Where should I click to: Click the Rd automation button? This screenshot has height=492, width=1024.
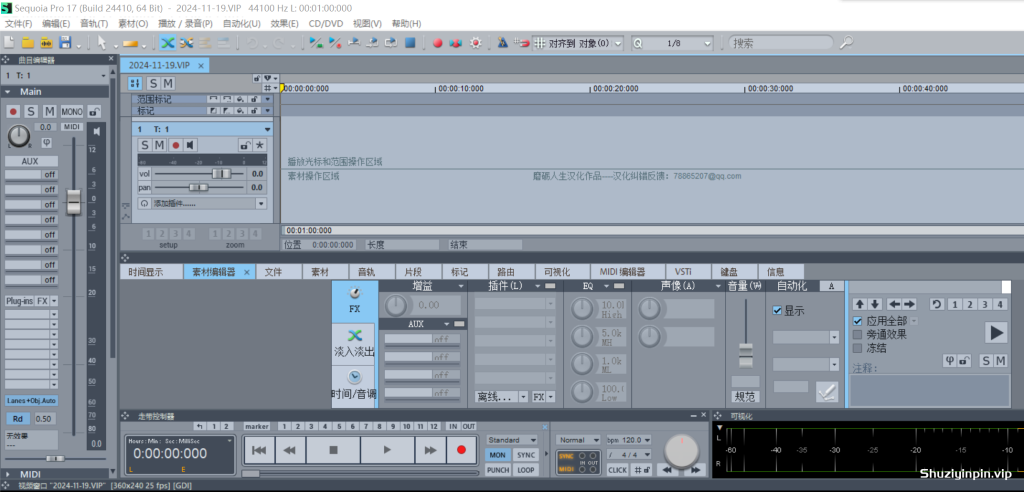coord(18,418)
